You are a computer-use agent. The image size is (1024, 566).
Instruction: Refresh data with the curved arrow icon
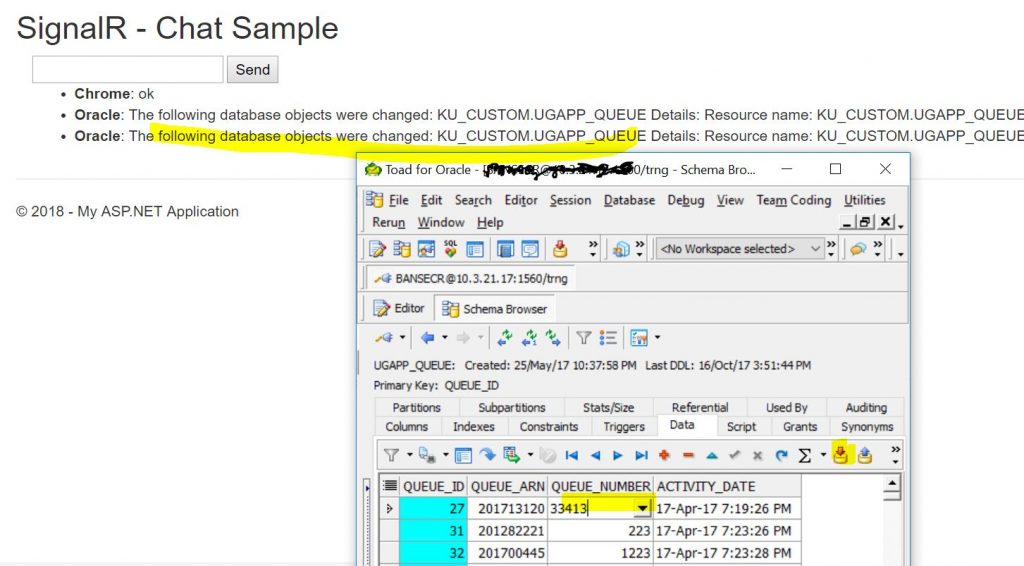coord(781,456)
